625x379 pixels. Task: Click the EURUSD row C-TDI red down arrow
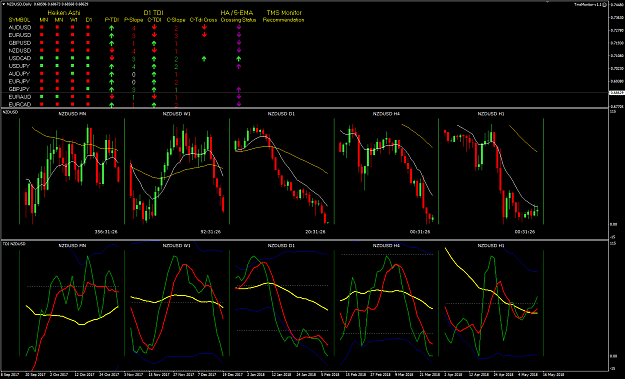click(154, 35)
